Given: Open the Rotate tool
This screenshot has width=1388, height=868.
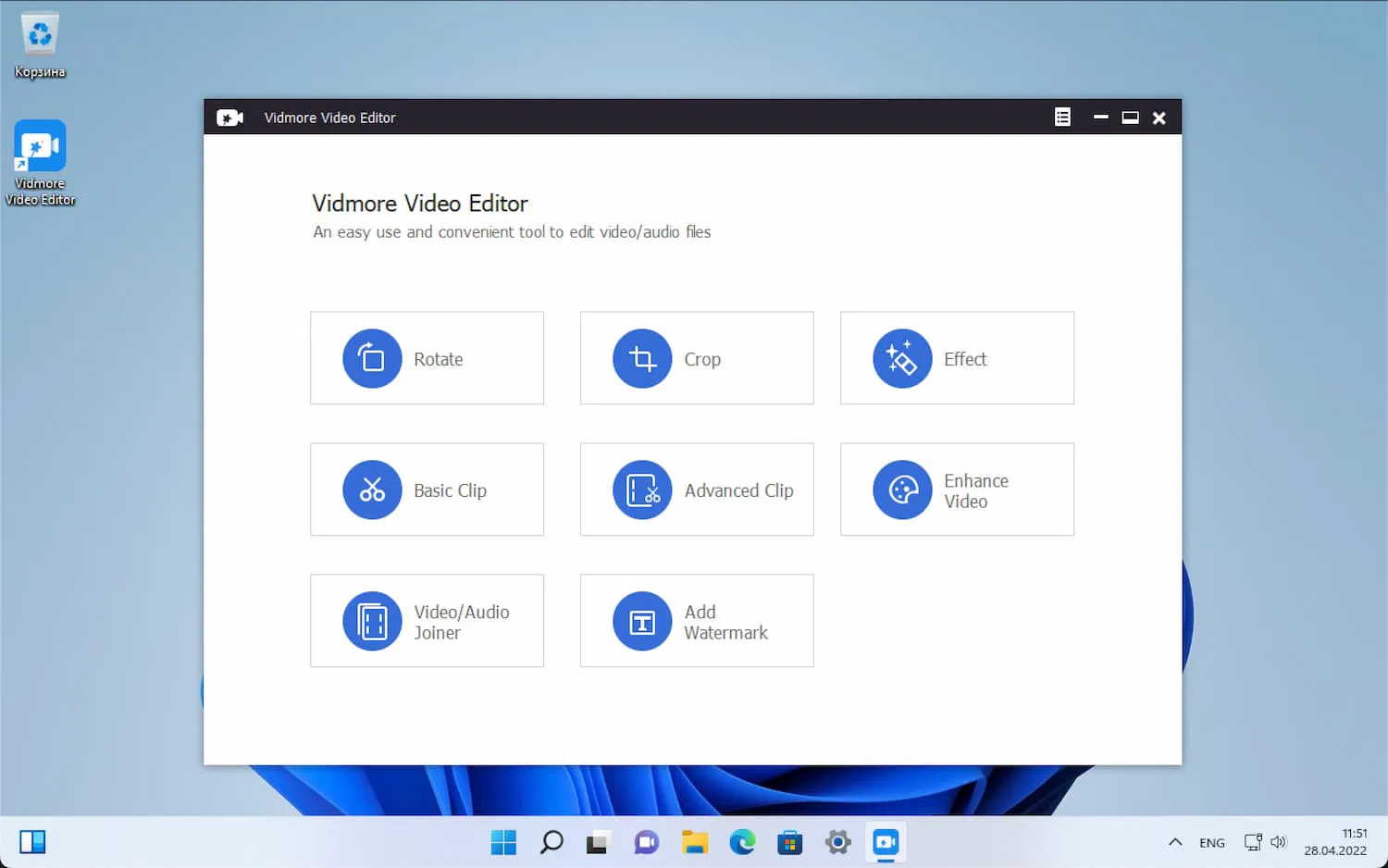Looking at the screenshot, I should pos(427,358).
